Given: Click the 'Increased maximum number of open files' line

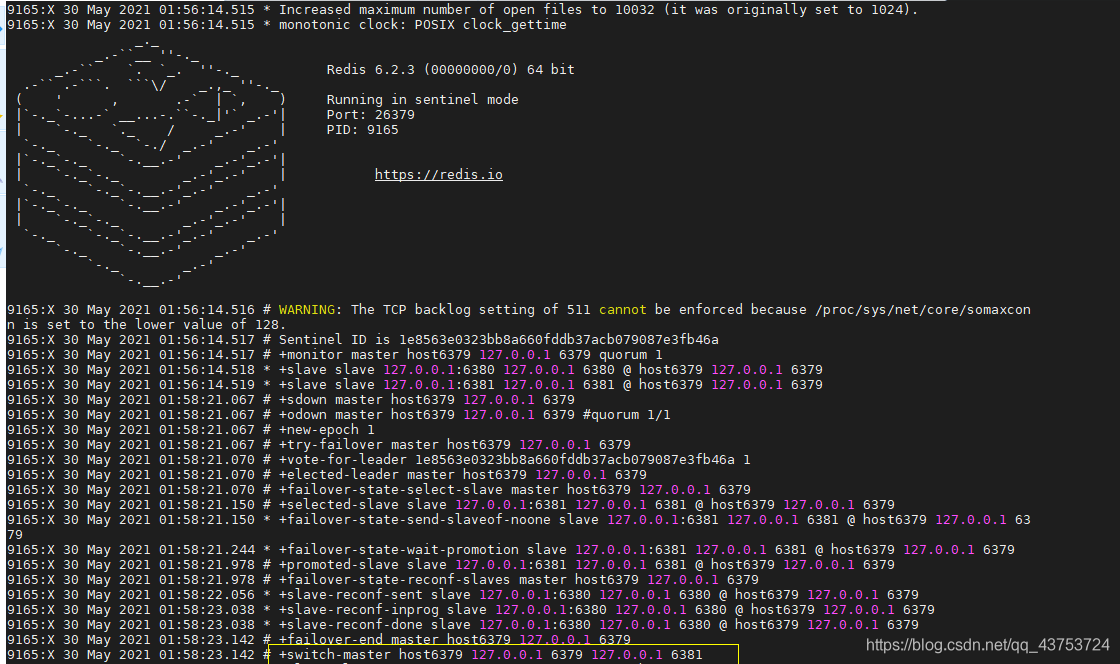Looking at the screenshot, I should pos(462,9).
